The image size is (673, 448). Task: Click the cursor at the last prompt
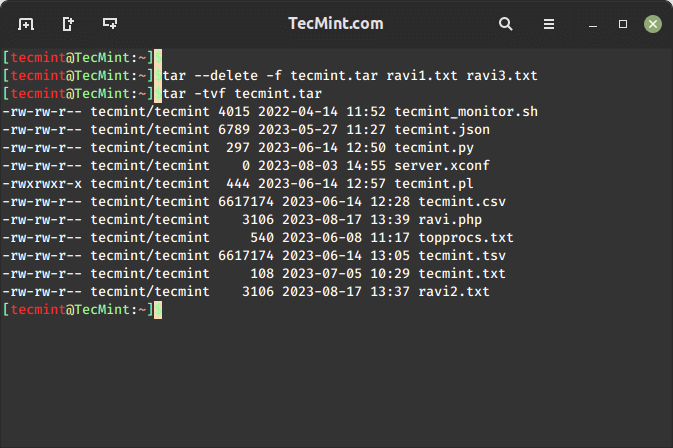[157, 310]
